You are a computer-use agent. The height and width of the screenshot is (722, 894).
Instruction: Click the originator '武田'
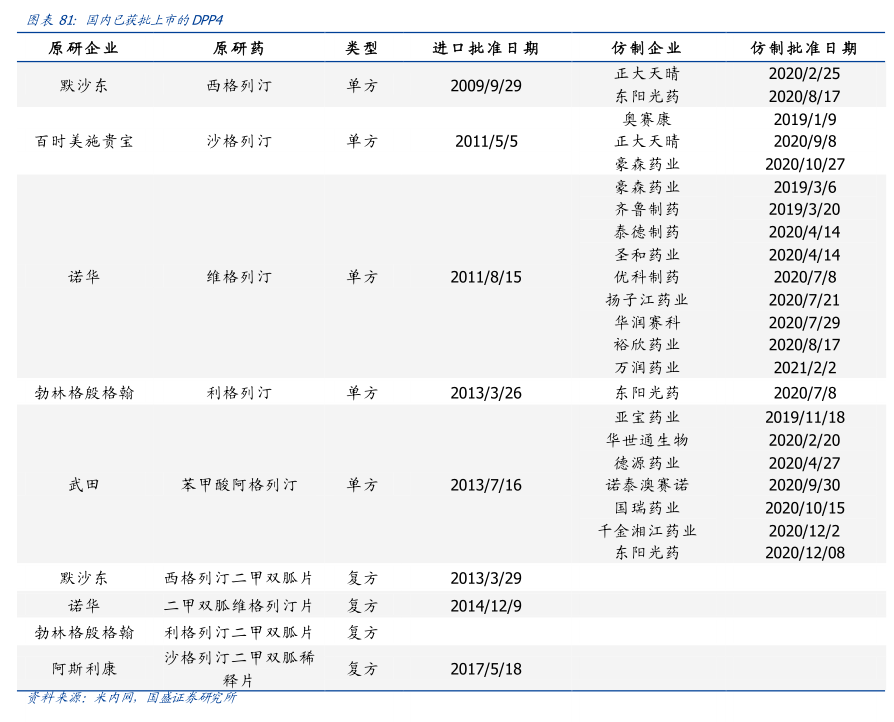(84, 485)
